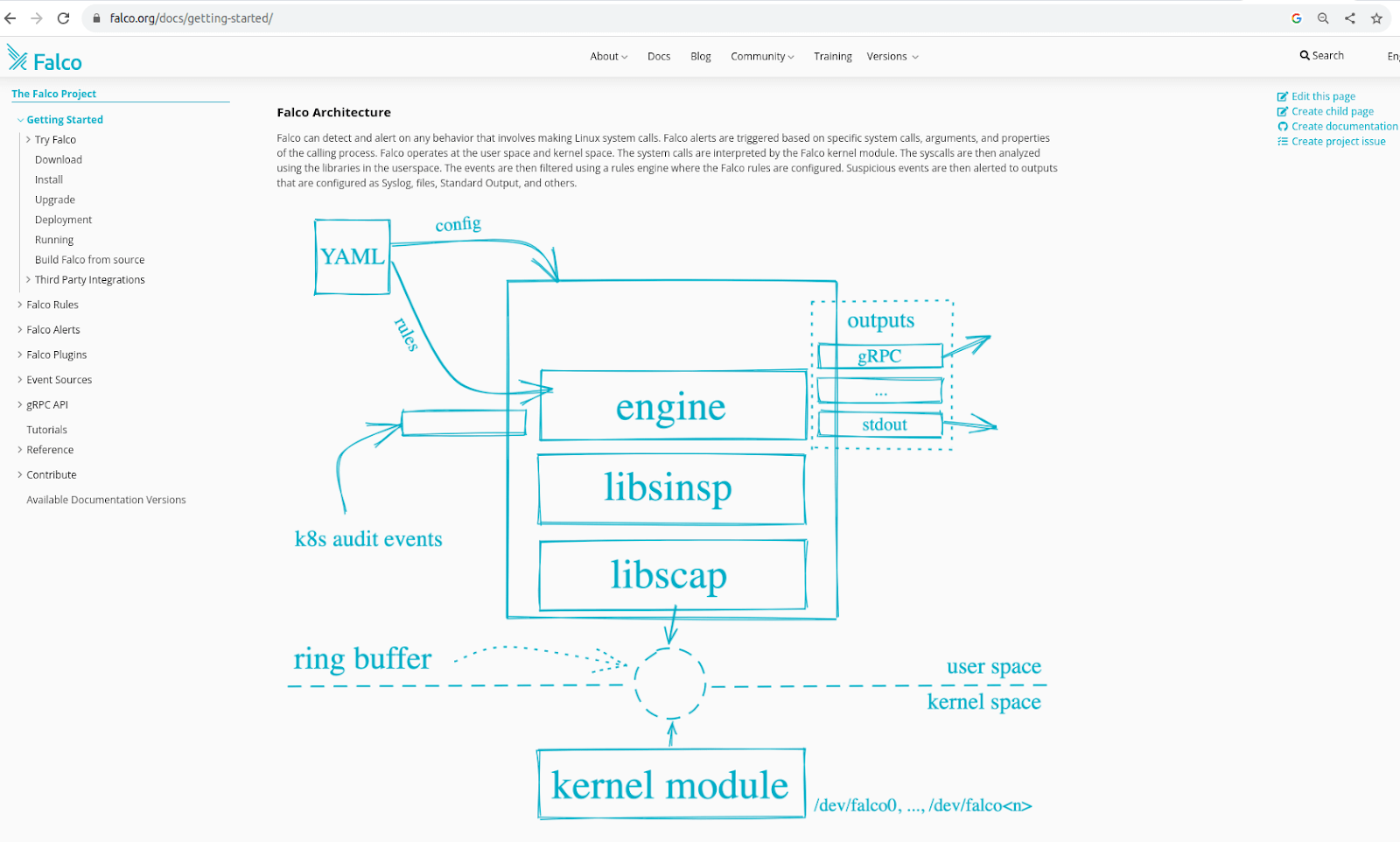Image resolution: width=1400 pixels, height=842 pixels.
Task: Reload the page with refresh icon
Action: [63, 18]
